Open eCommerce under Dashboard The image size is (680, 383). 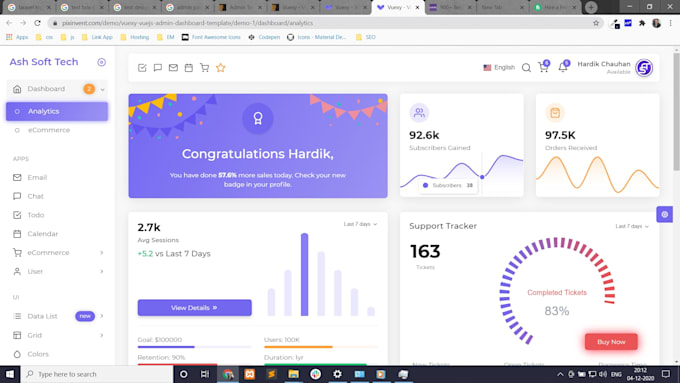tap(57, 130)
